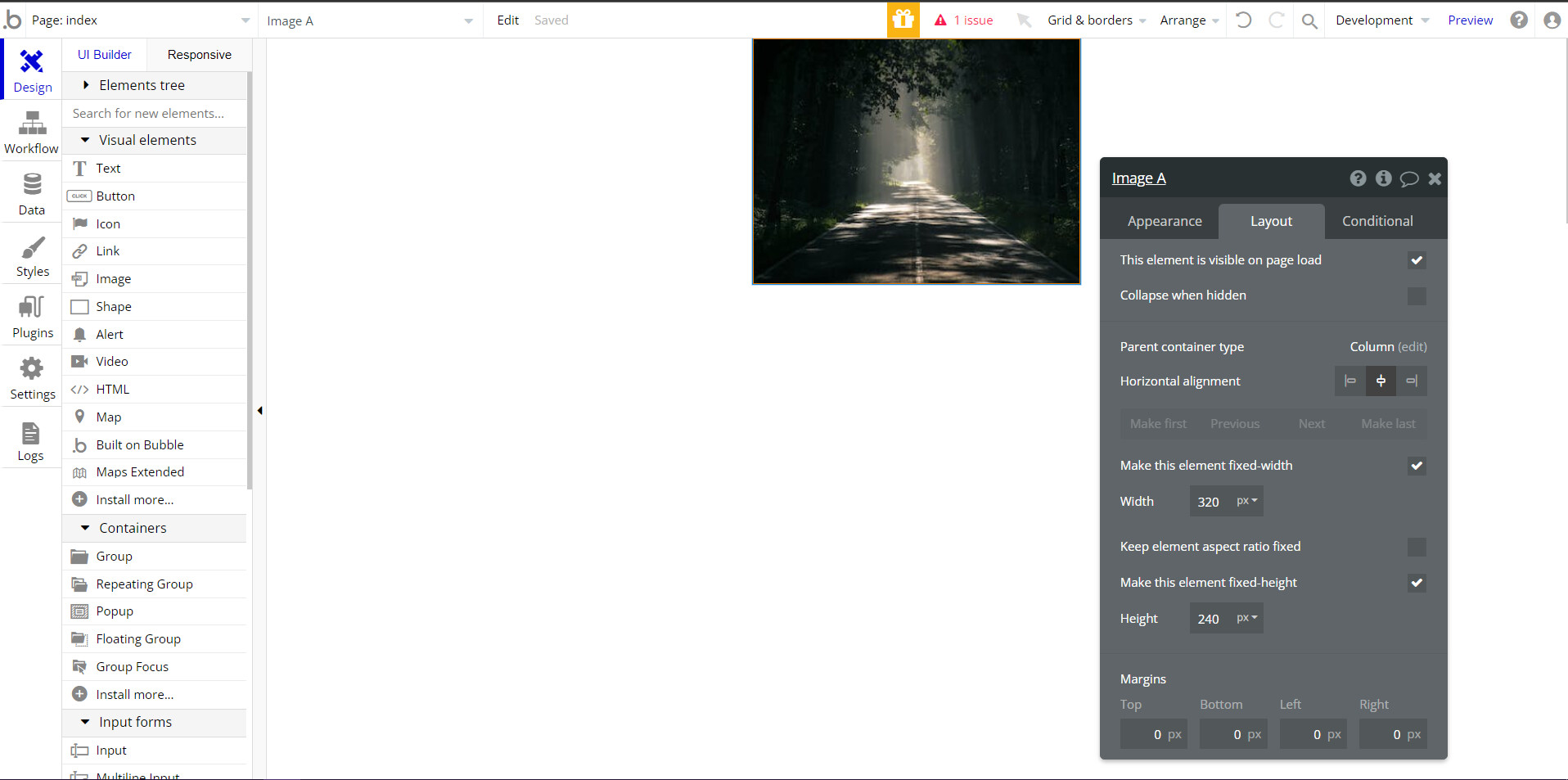Enable 'Keep element aspect ratio fixed'
1568x780 pixels.
1417,547
